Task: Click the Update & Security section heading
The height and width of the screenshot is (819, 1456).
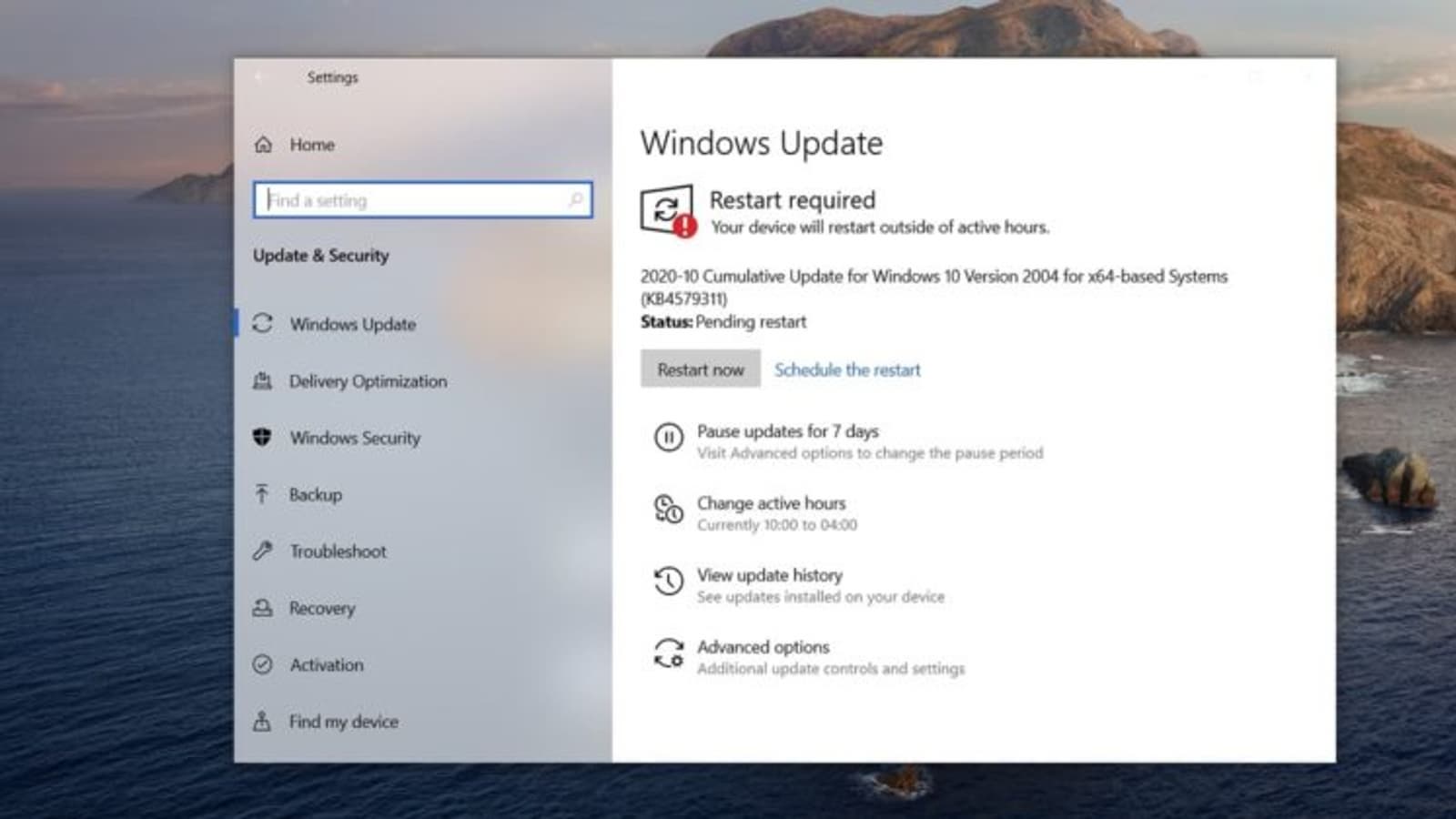Action: click(321, 256)
